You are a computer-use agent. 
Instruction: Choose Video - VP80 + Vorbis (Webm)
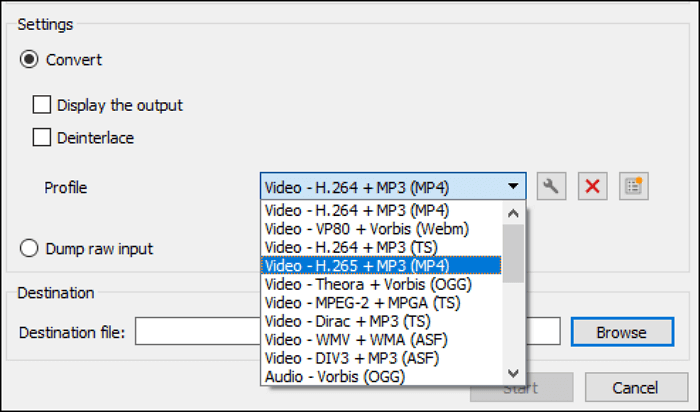pos(380,228)
